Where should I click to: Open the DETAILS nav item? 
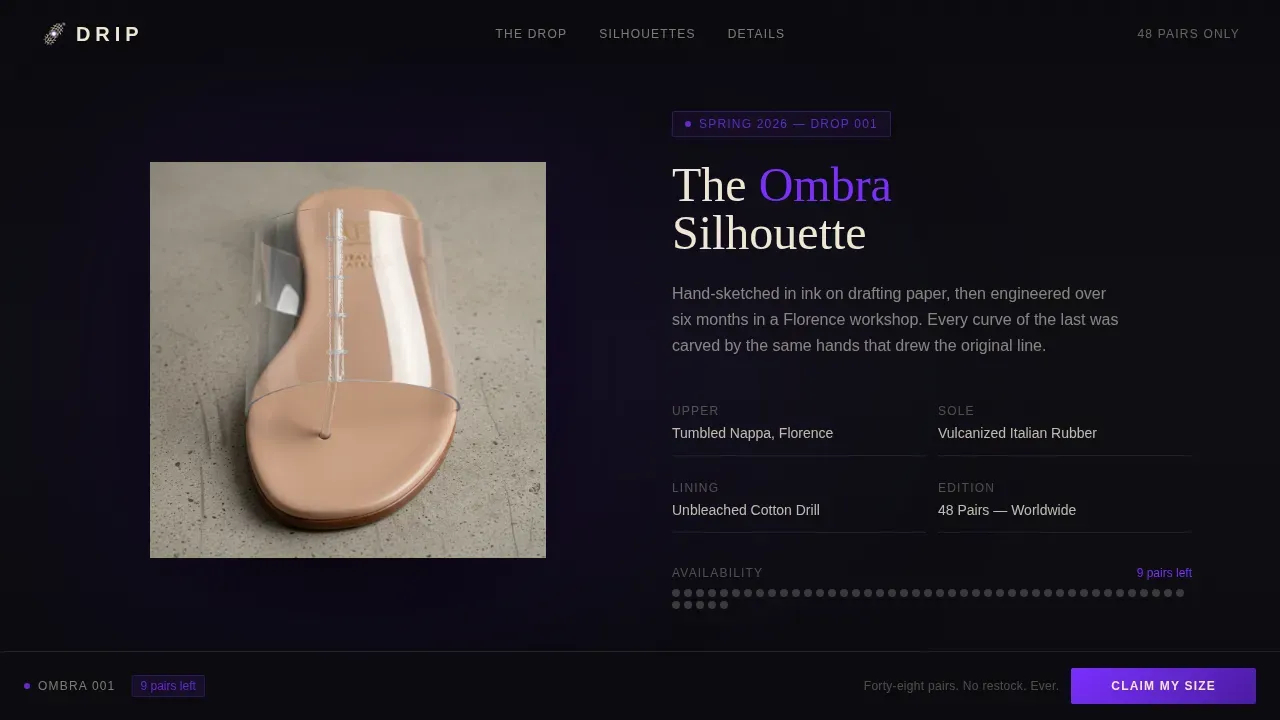(756, 34)
